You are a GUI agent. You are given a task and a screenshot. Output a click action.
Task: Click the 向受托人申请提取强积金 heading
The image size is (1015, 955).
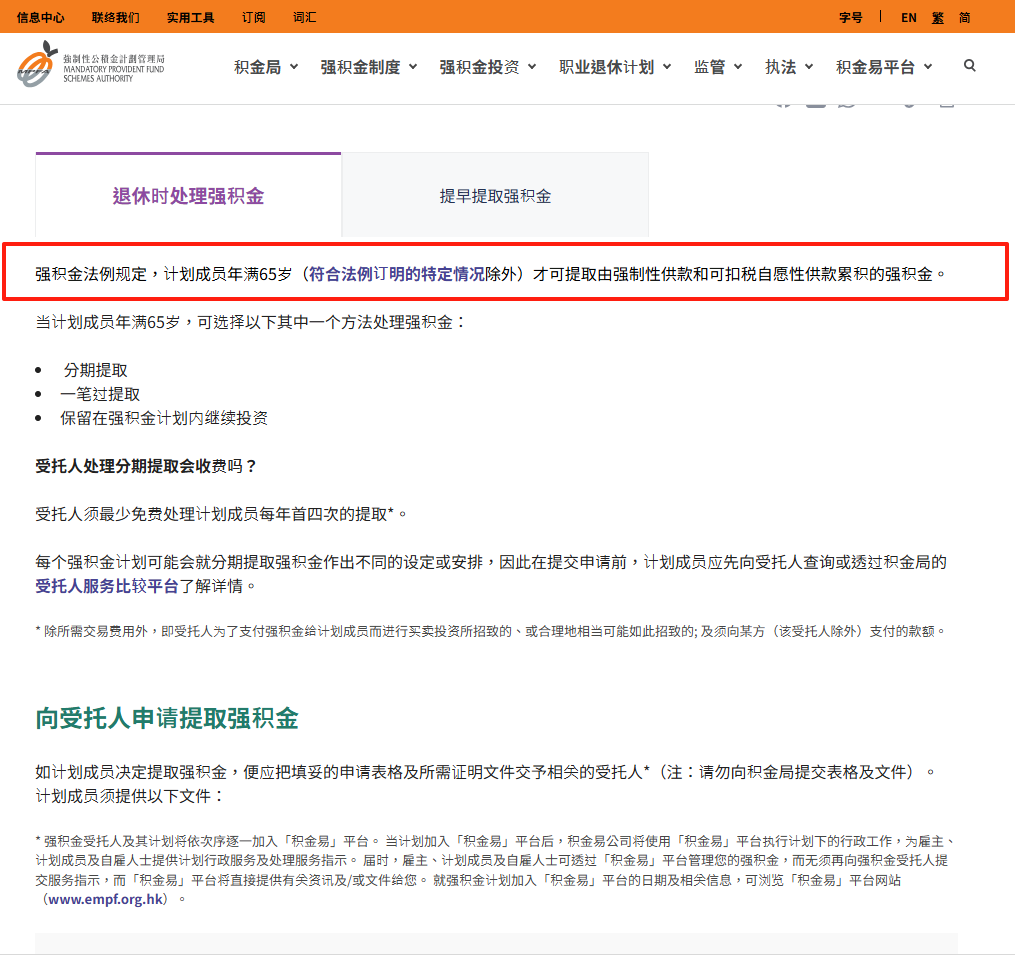pyautogui.click(x=167, y=718)
